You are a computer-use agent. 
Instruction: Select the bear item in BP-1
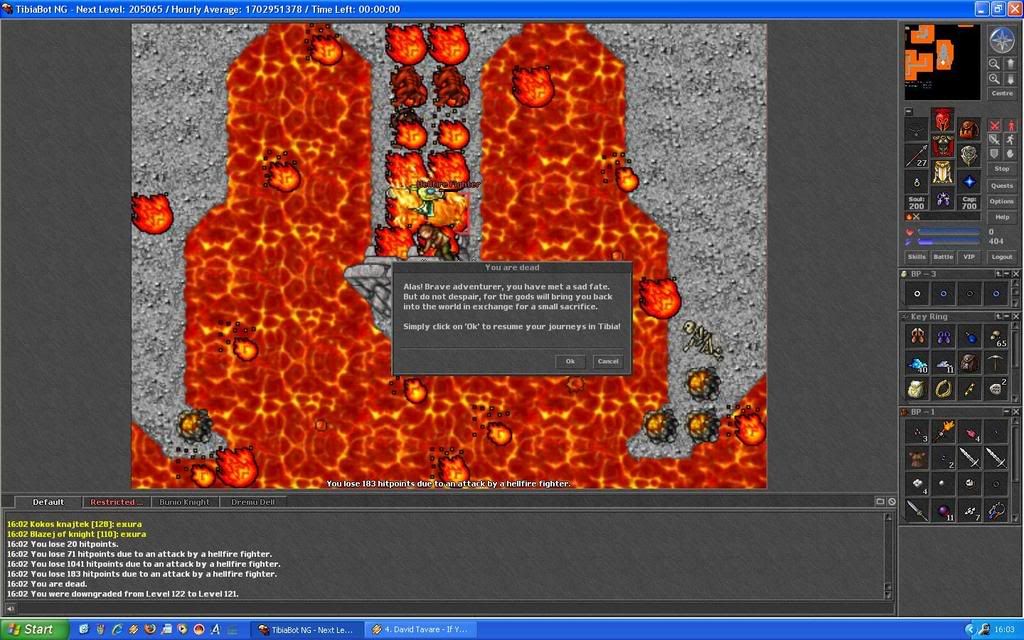(x=918, y=459)
